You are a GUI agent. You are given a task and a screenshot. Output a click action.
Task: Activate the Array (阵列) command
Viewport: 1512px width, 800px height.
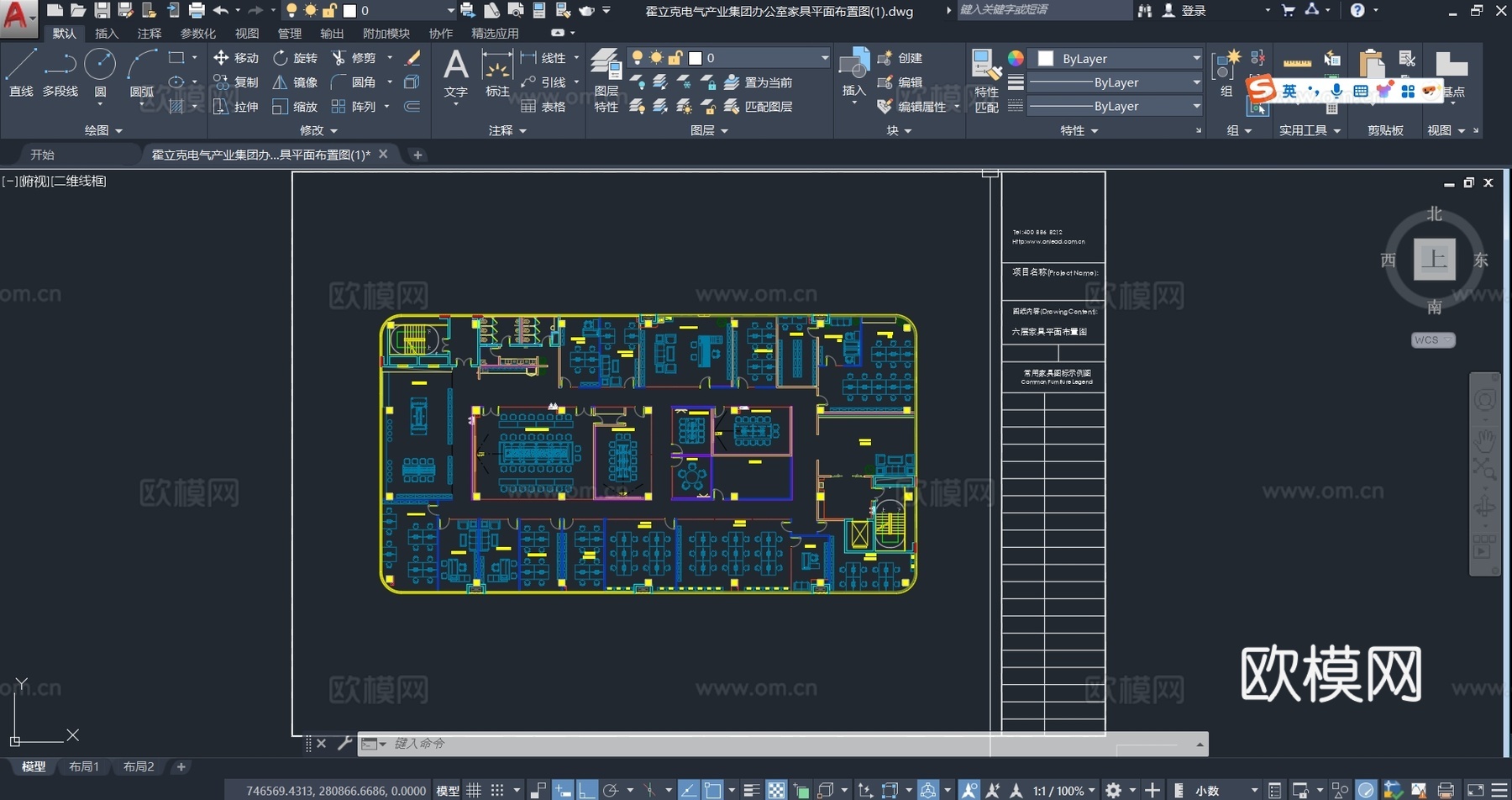click(x=354, y=107)
